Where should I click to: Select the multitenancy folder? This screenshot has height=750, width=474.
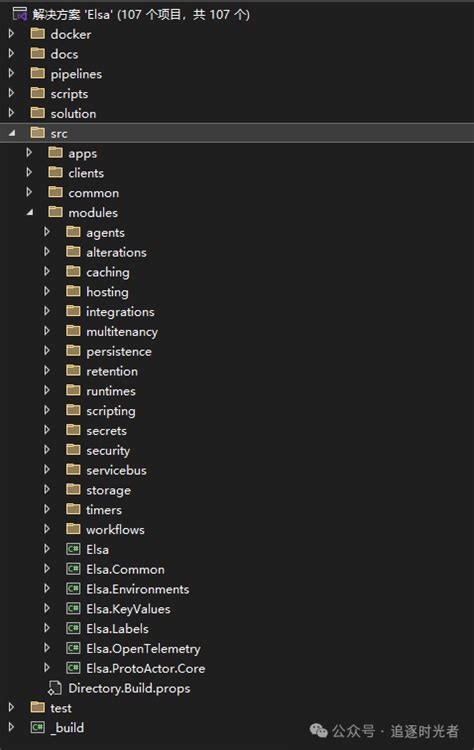[122, 331]
